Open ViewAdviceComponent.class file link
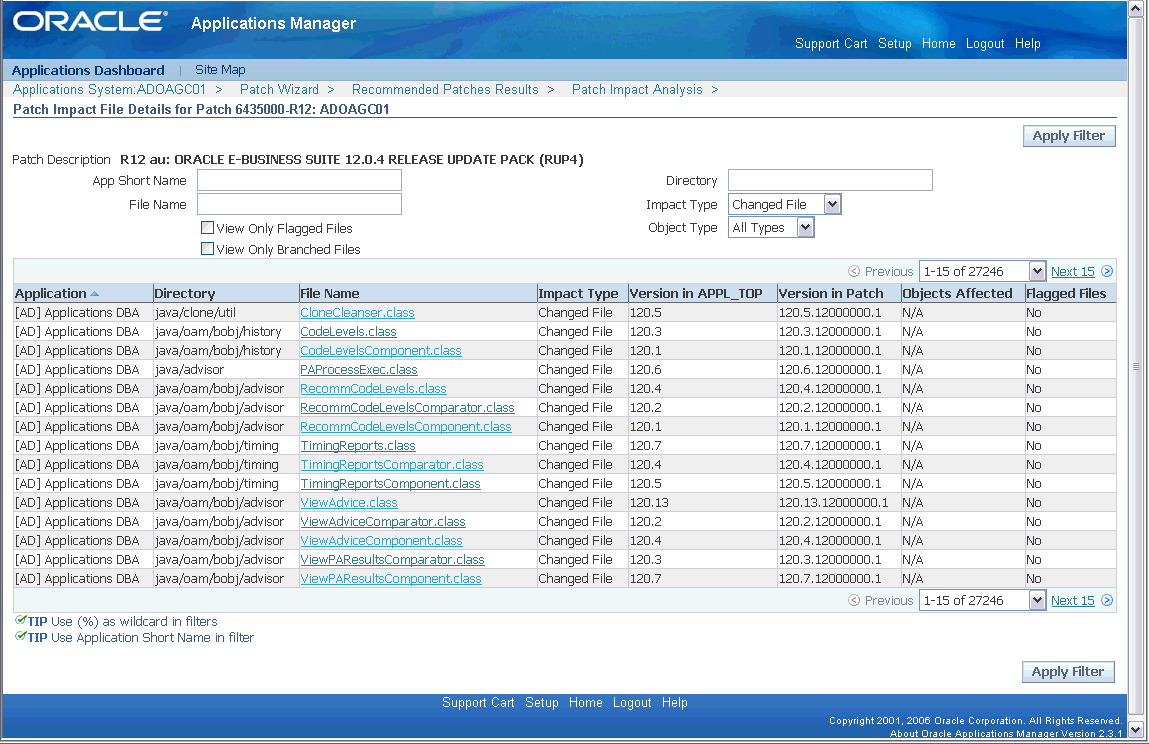This screenshot has width=1149, height=744. [x=382, y=541]
